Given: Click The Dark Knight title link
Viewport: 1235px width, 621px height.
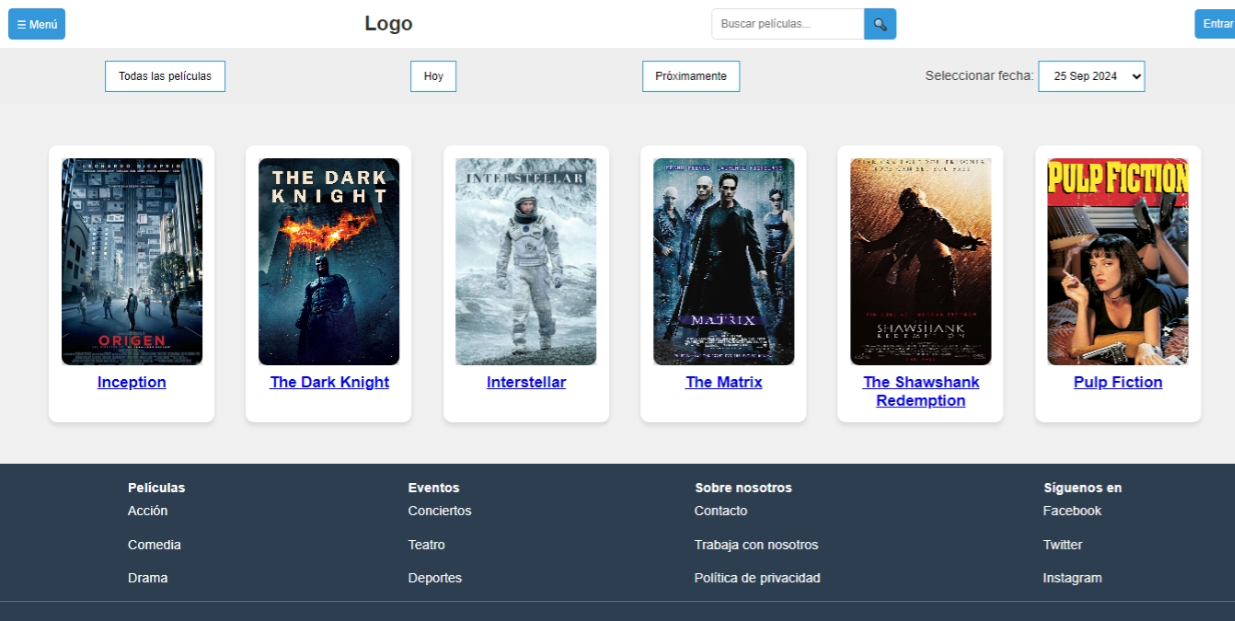Looking at the screenshot, I should click(x=328, y=382).
